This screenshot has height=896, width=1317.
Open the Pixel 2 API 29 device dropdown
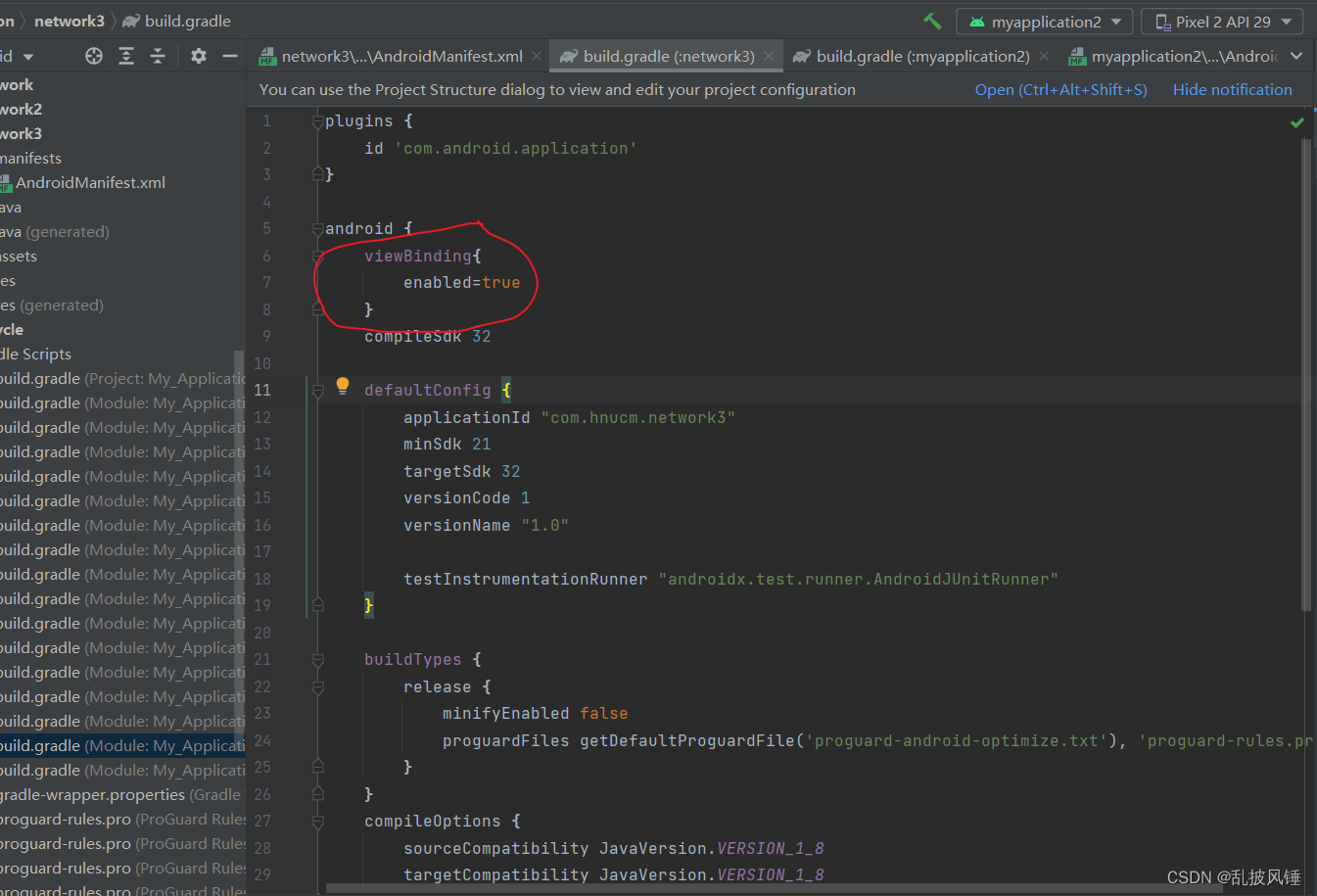click(x=1222, y=22)
